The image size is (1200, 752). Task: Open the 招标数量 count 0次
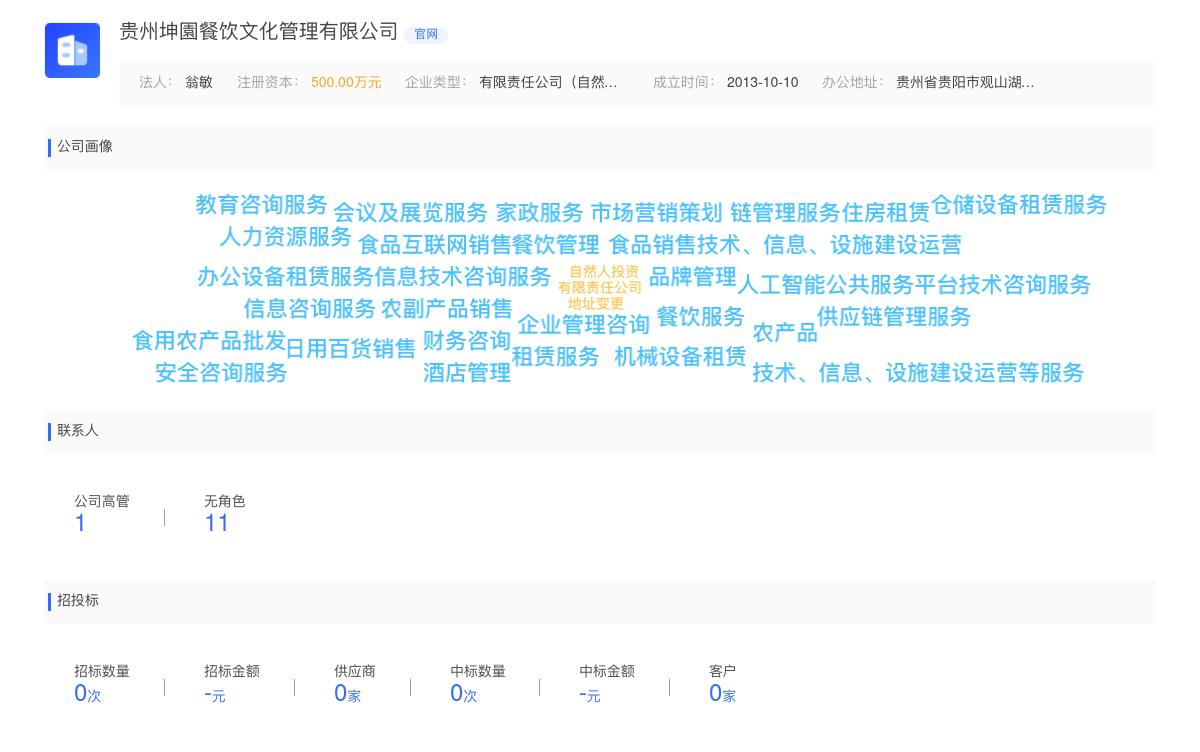coord(88,693)
